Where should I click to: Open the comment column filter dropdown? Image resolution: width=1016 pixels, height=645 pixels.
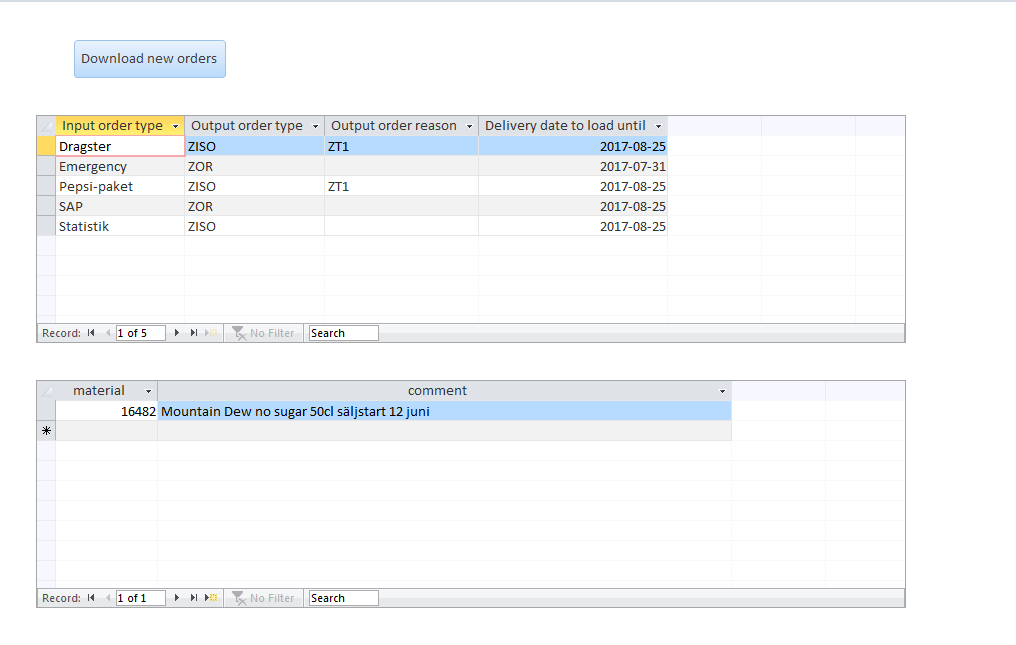[x=722, y=391]
